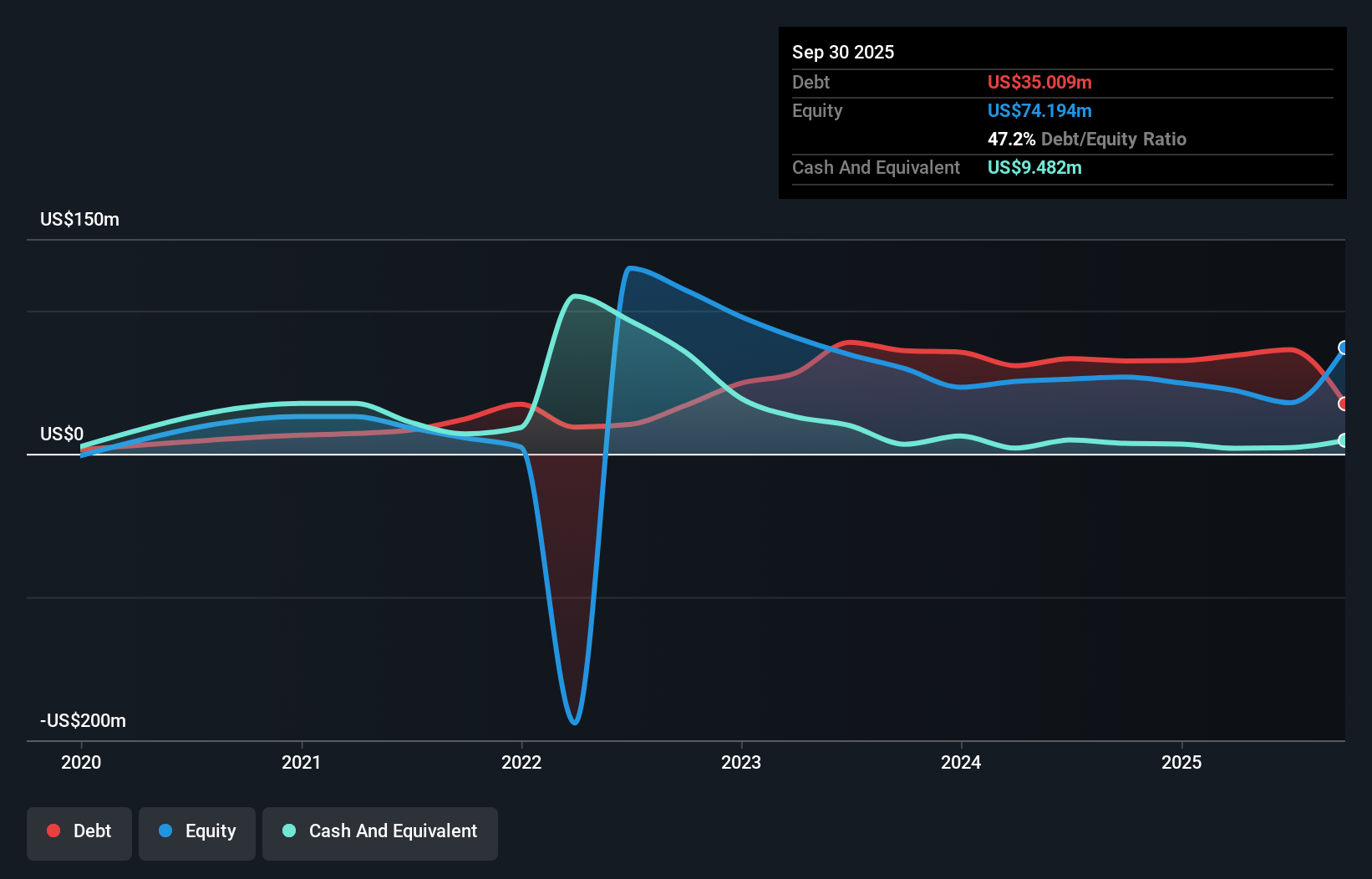Click the 2023 x-axis label
1372x879 pixels.
741,762
